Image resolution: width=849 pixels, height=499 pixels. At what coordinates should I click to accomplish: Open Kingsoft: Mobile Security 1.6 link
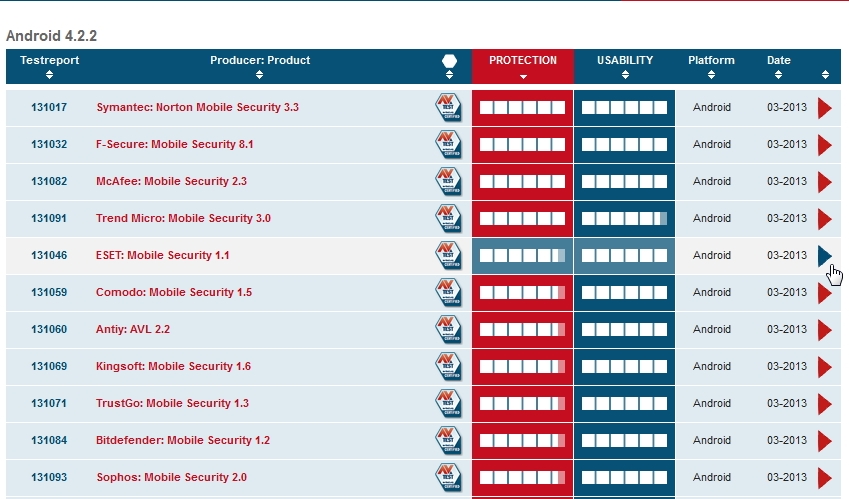(x=173, y=366)
